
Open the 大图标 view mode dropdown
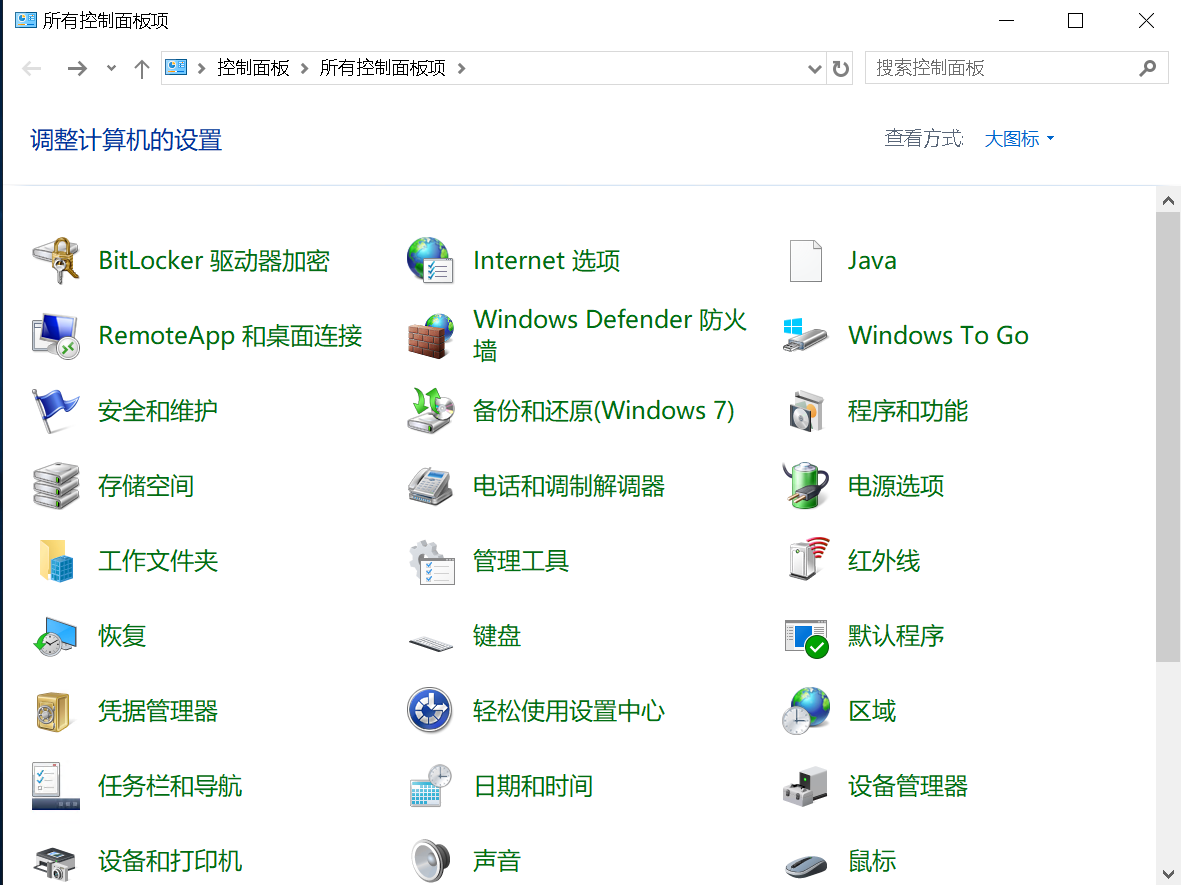tap(1019, 139)
